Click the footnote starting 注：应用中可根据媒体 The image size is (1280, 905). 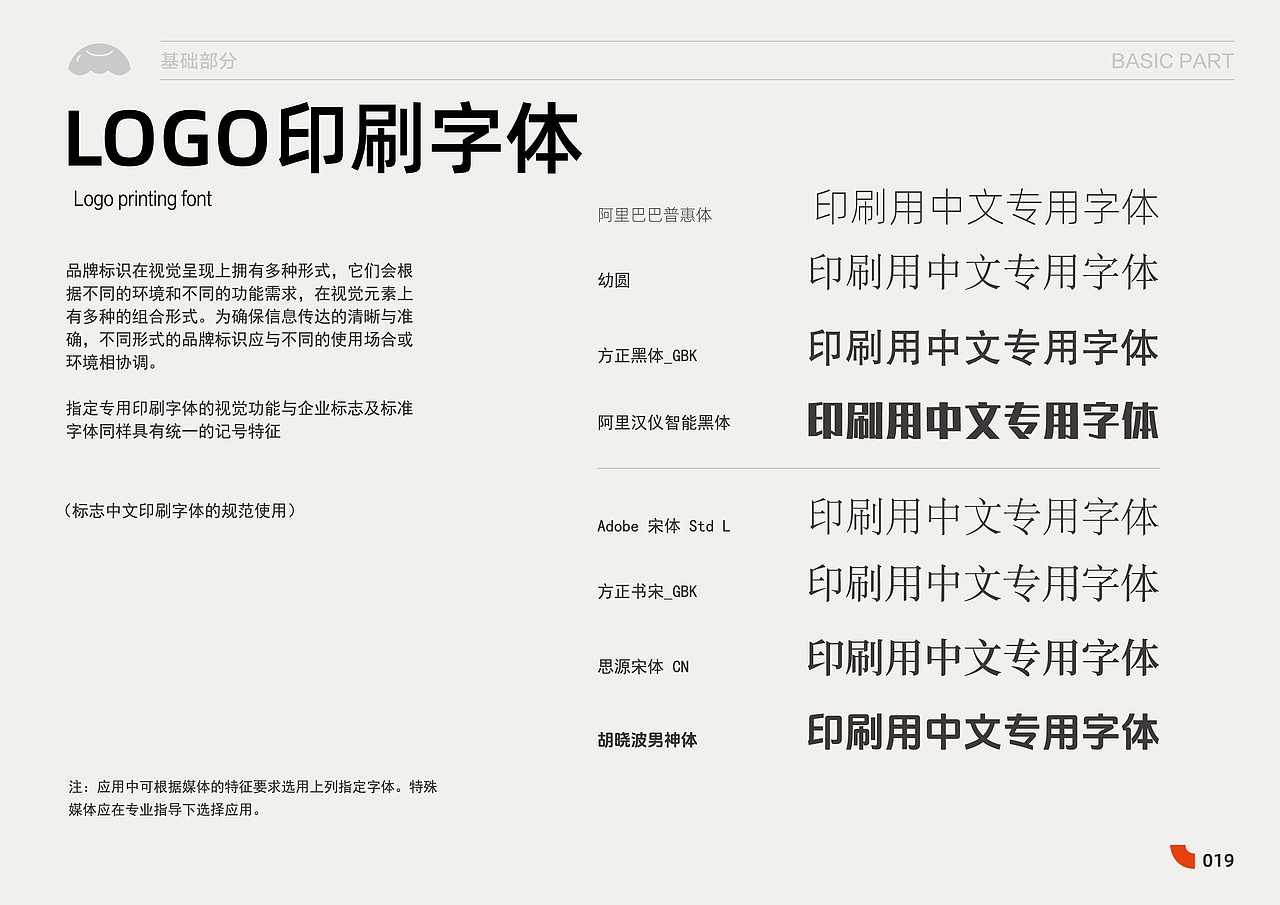coord(253,798)
